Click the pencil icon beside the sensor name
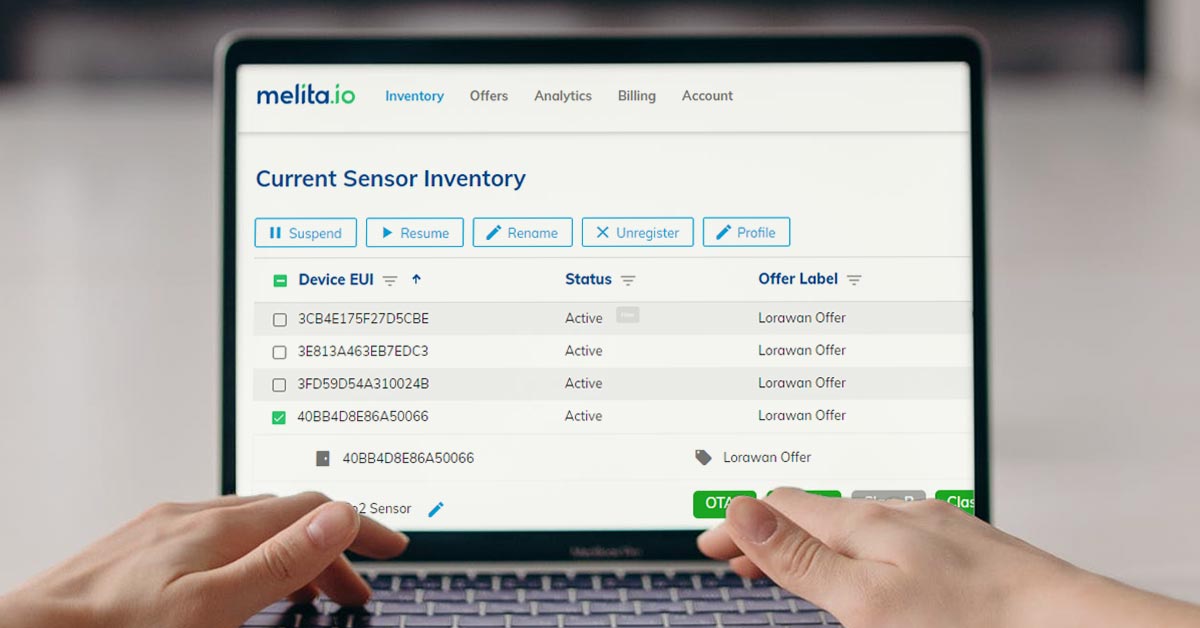The image size is (1200, 628). 436,509
